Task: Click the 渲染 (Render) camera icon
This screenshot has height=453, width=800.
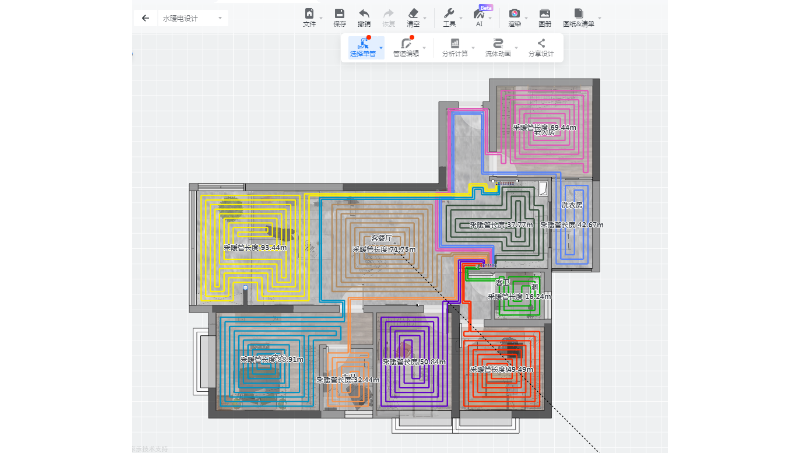Action: coord(514,17)
